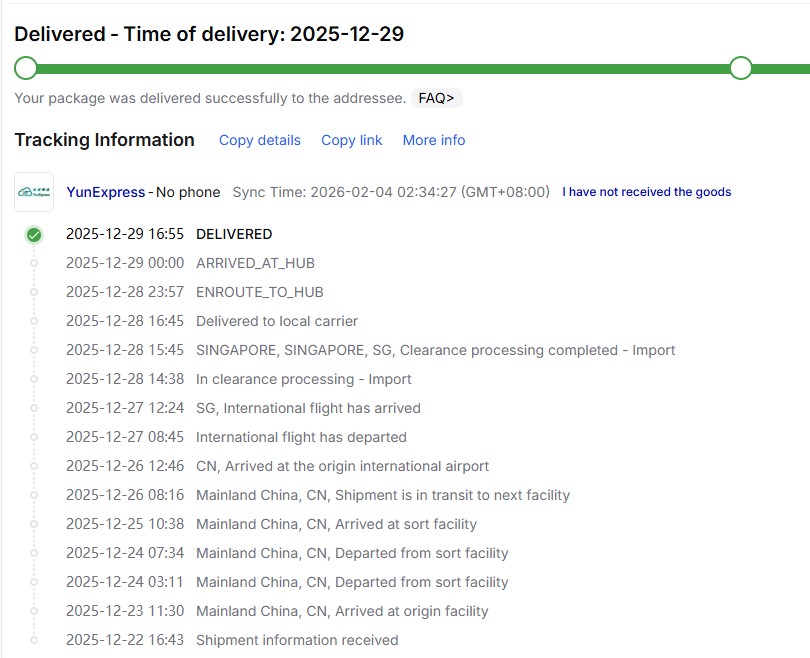Select the DELIVERED tracking event
Screen dimensions: 810x658
234,234
